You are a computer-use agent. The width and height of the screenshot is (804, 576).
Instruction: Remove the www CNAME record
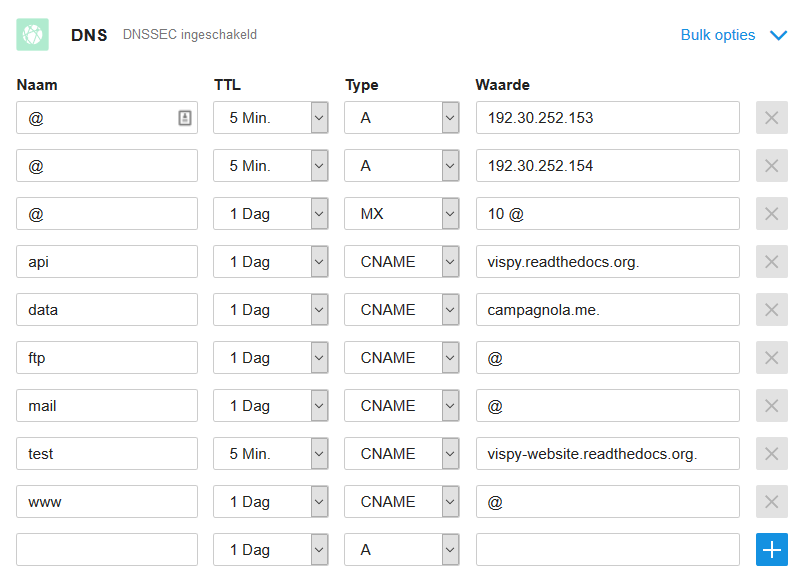click(x=771, y=501)
